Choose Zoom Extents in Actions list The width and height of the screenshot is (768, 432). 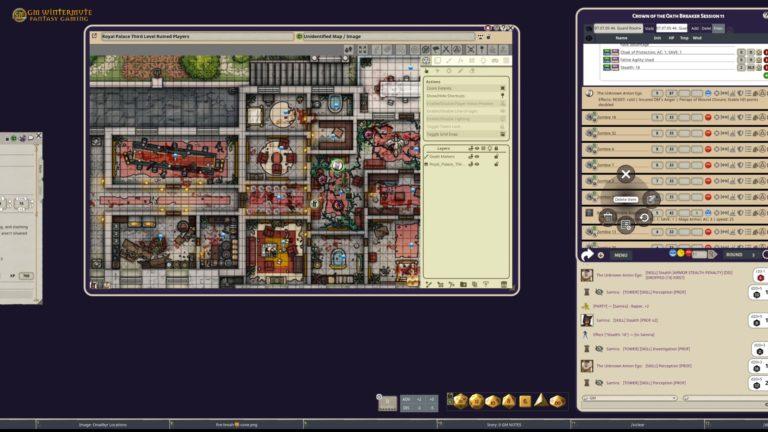pos(465,88)
